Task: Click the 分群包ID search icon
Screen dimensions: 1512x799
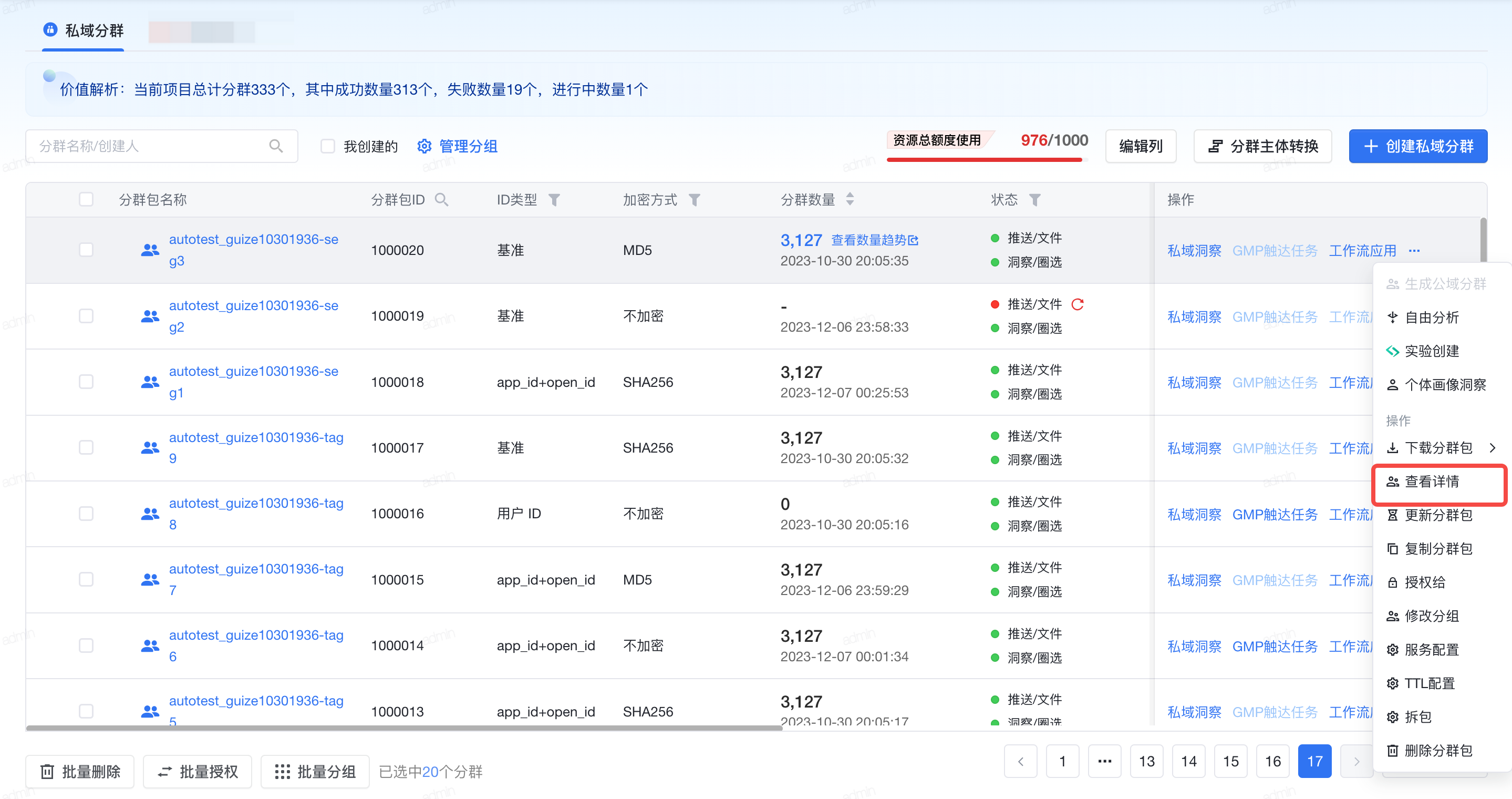Action: click(441, 200)
